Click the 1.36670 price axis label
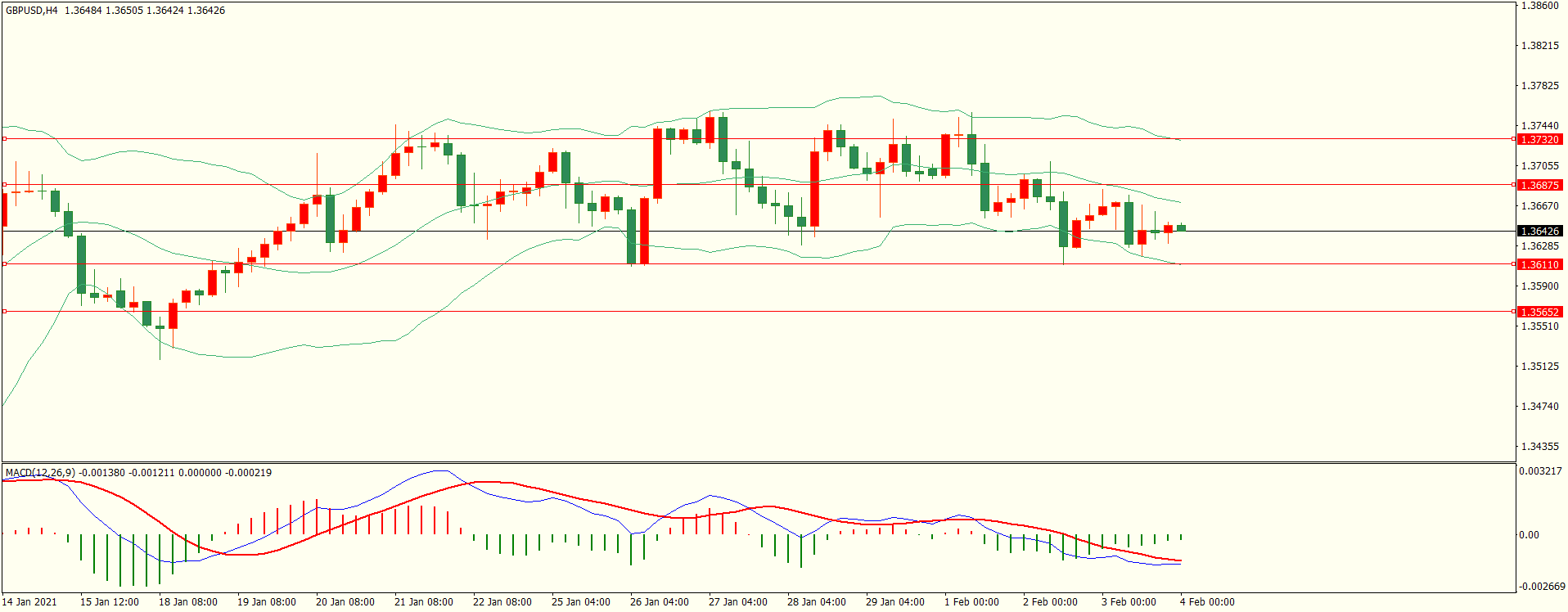This screenshot has width=1568, height=612. [x=1539, y=206]
